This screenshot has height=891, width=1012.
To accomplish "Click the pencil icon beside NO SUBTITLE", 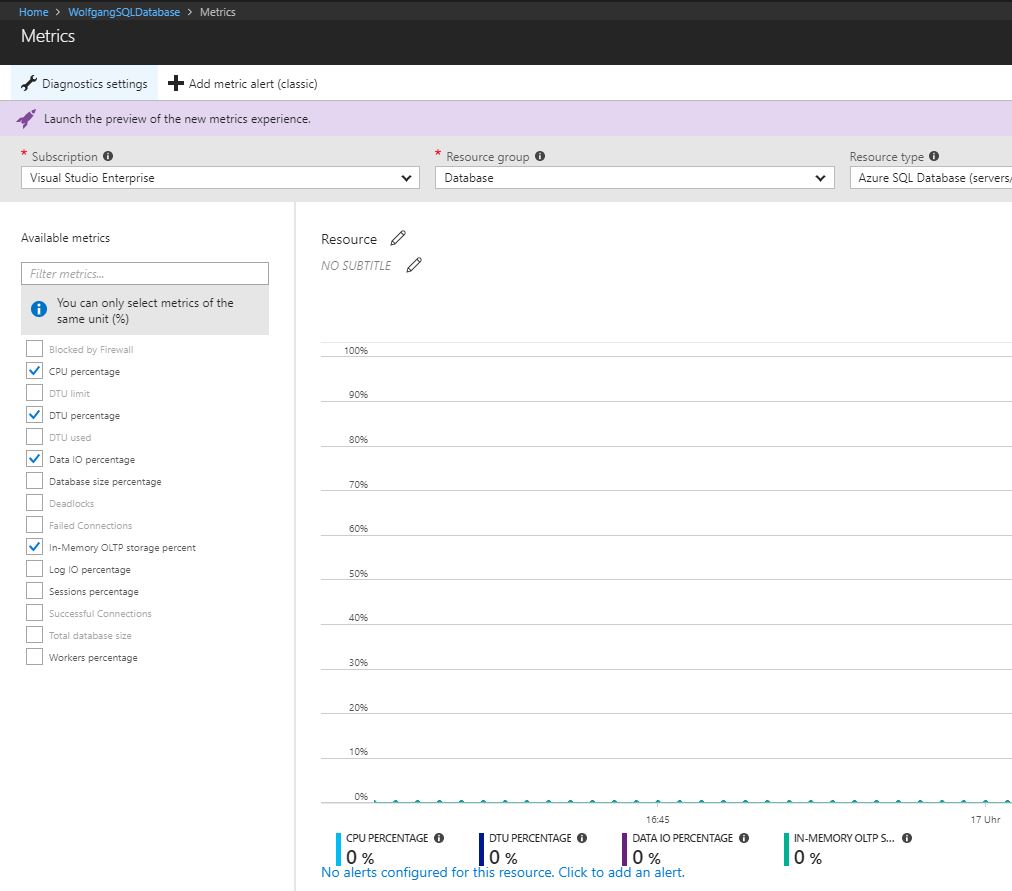I will (x=415, y=265).
